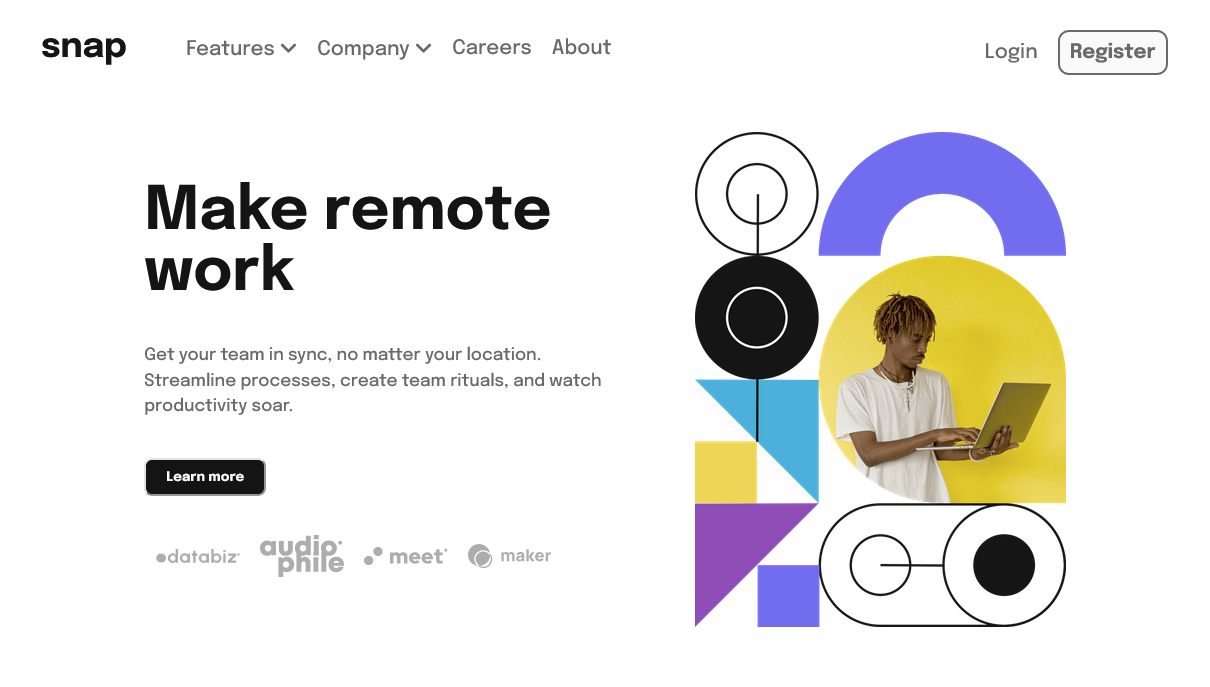Click the audiophile client logo
Image resolution: width=1210 pixels, height=687 pixels.
pos(302,555)
